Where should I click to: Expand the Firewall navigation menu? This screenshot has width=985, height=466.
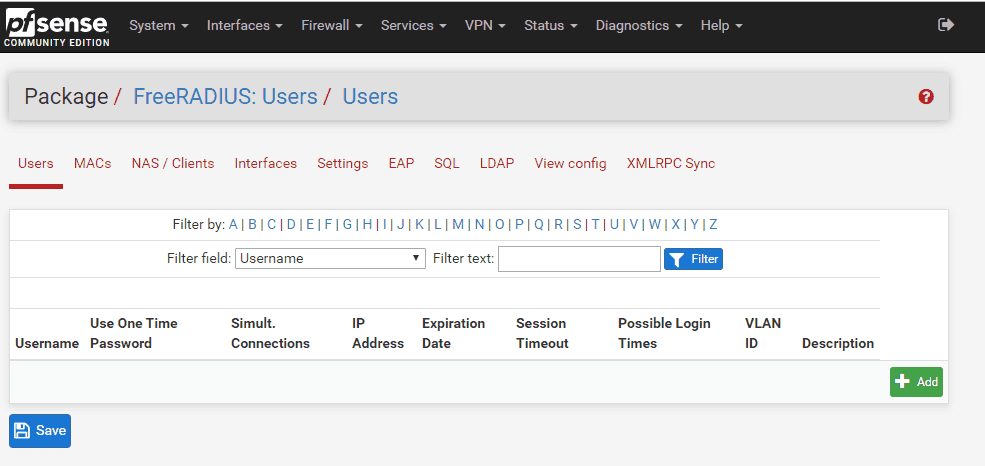click(x=331, y=25)
